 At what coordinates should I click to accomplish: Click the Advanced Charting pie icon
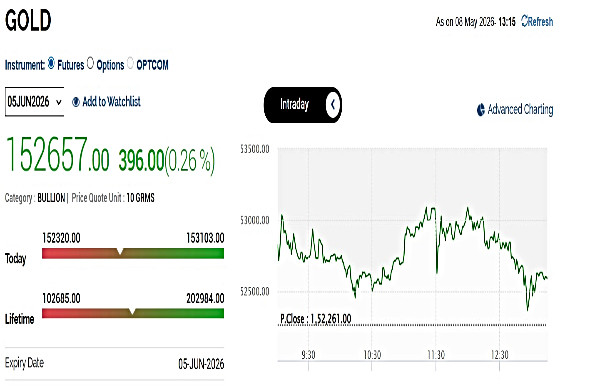[481, 110]
